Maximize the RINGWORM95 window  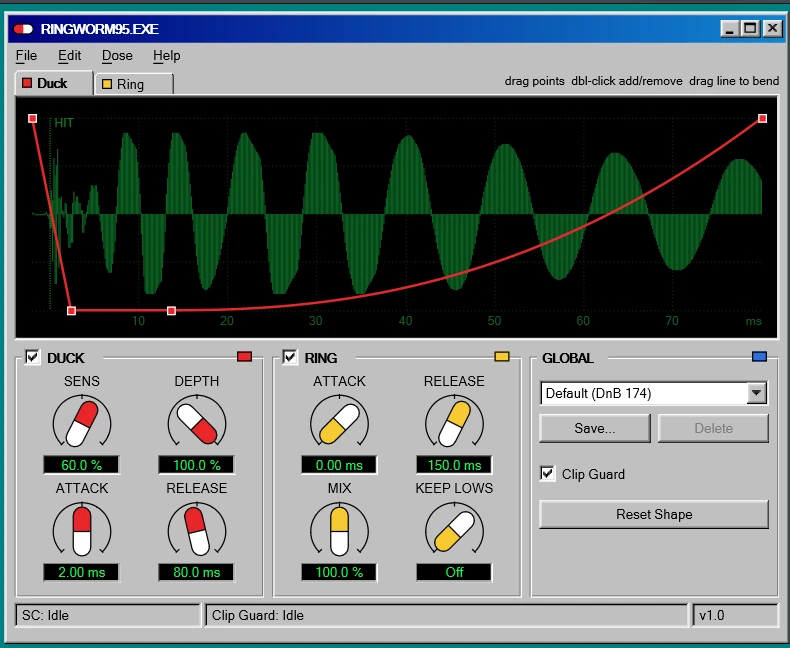[750, 29]
